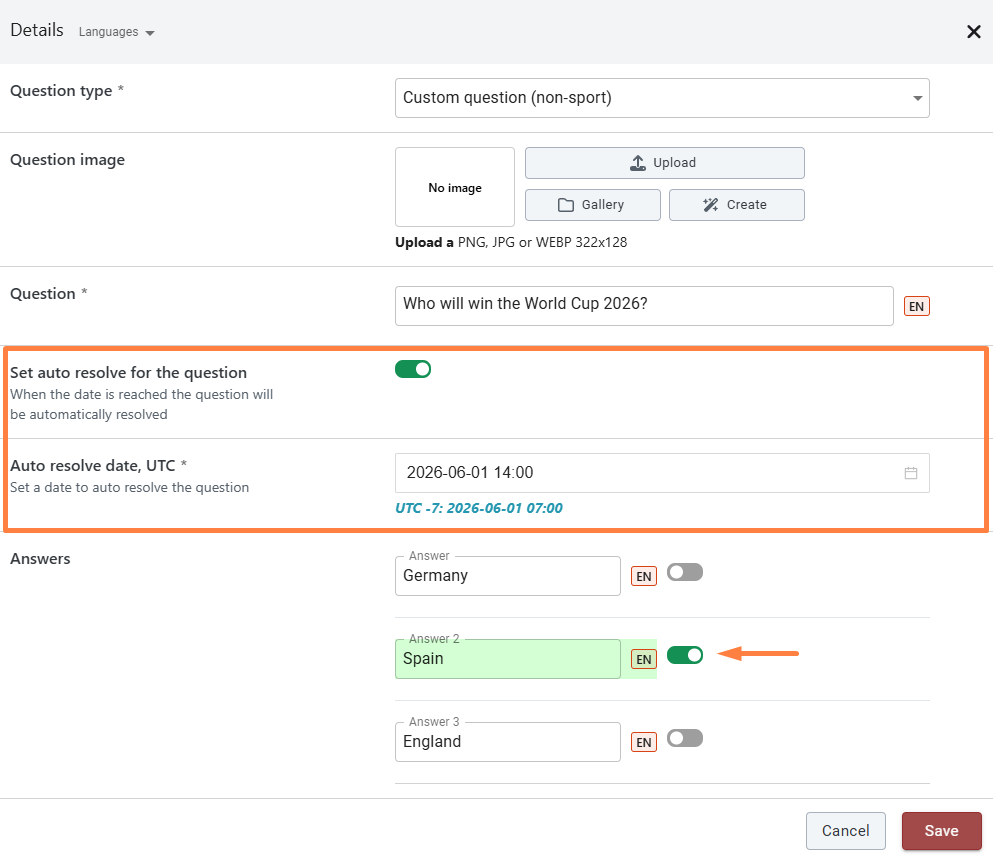Click the No image placeholder thumbnail
This screenshot has height=862, width=993.
click(x=455, y=188)
